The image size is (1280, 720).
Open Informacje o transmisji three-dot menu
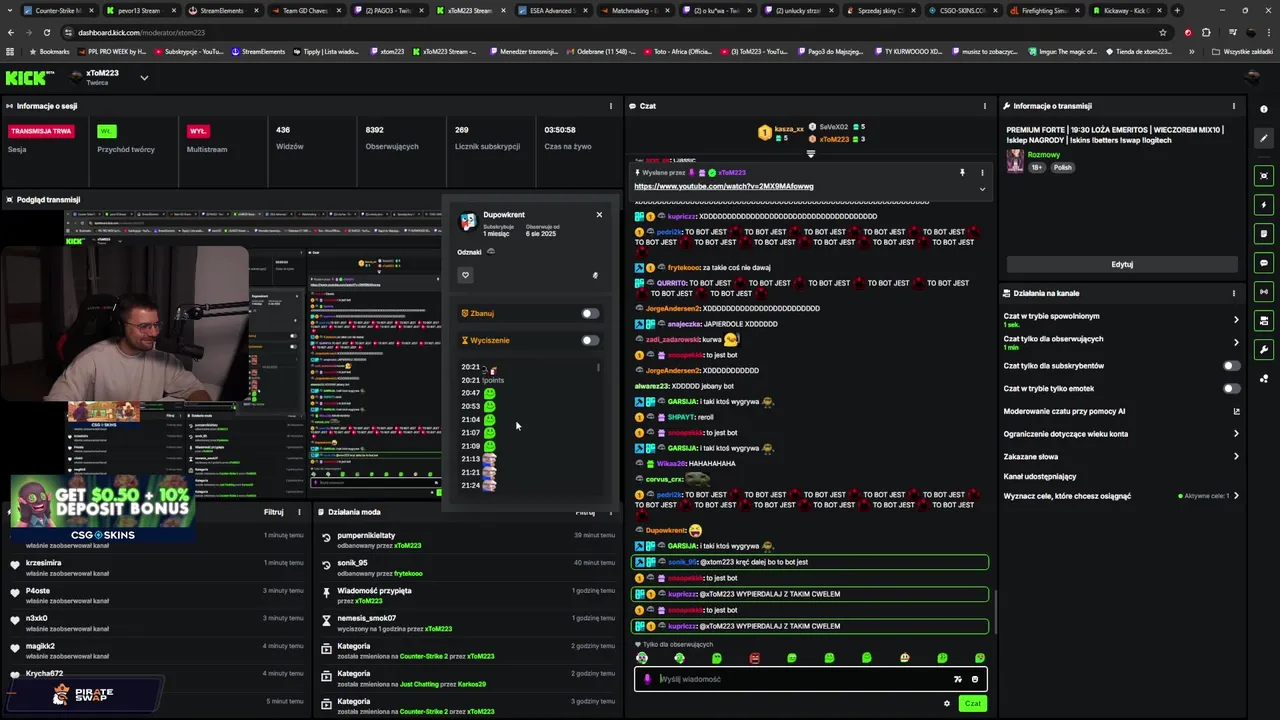tap(1233, 106)
